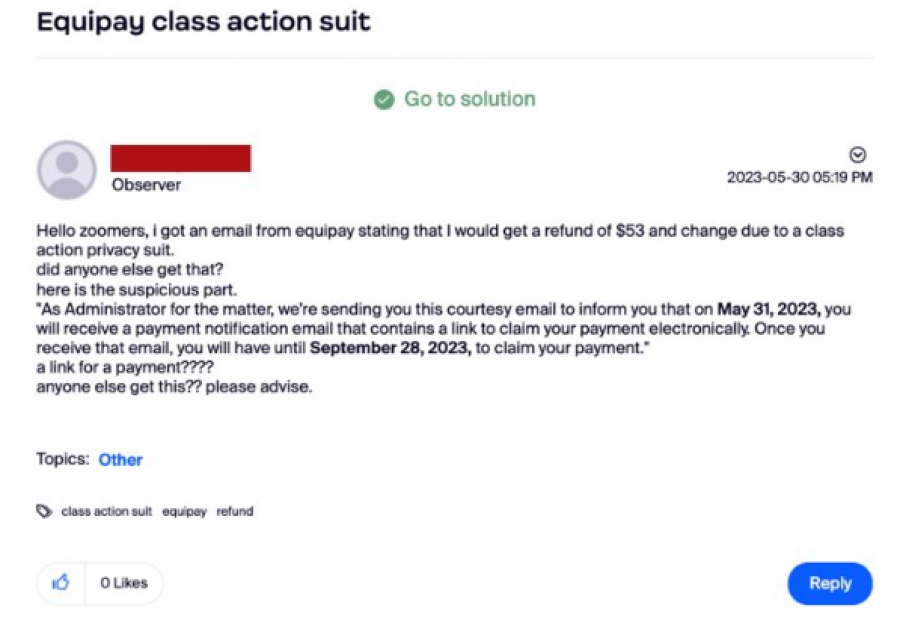The width and height of the screenshot is (900, 629).
Task: Select the refund tag
Action: (235, 511)
